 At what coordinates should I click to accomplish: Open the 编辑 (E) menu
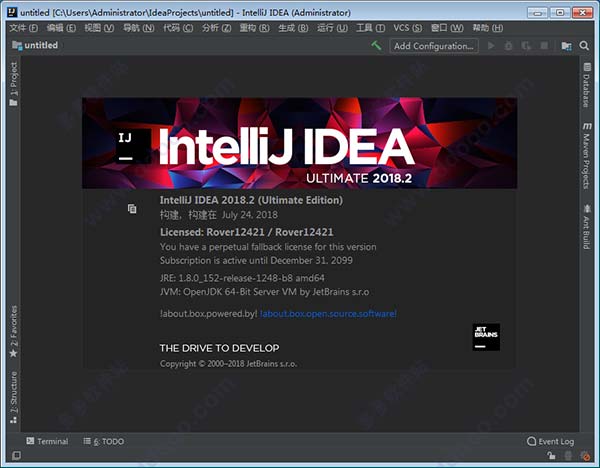(61, 28)
